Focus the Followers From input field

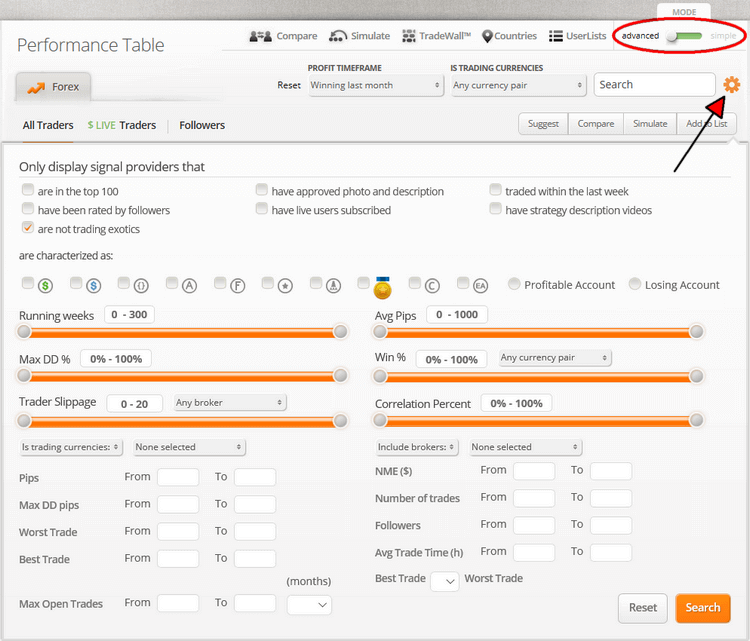pyautogui.click(x=534, y=525)
